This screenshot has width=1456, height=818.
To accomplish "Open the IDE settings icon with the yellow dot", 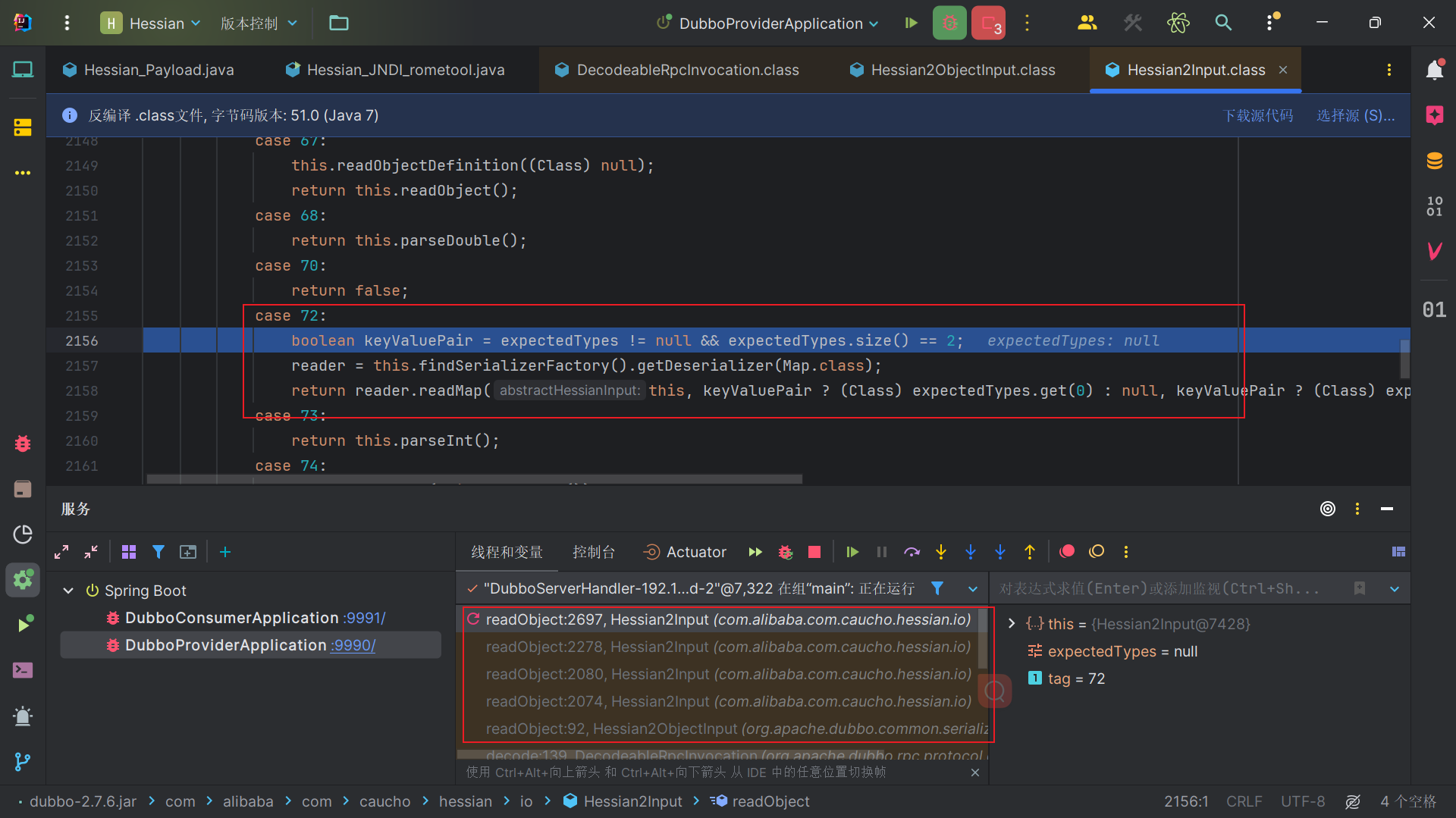I will tap(1271, 23).
